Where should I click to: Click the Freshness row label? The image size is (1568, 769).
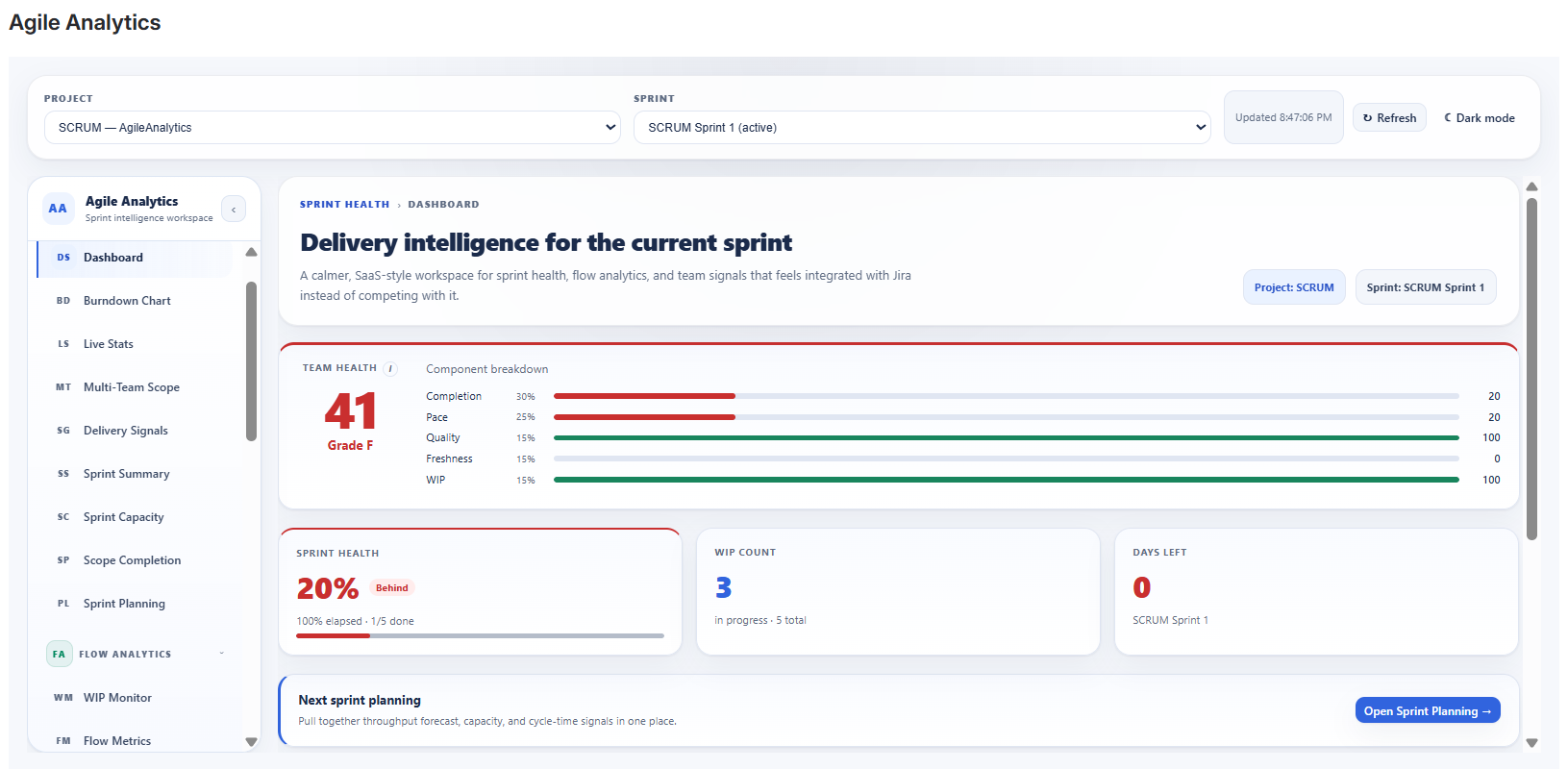pyautogui.click(x=449, y=459)
